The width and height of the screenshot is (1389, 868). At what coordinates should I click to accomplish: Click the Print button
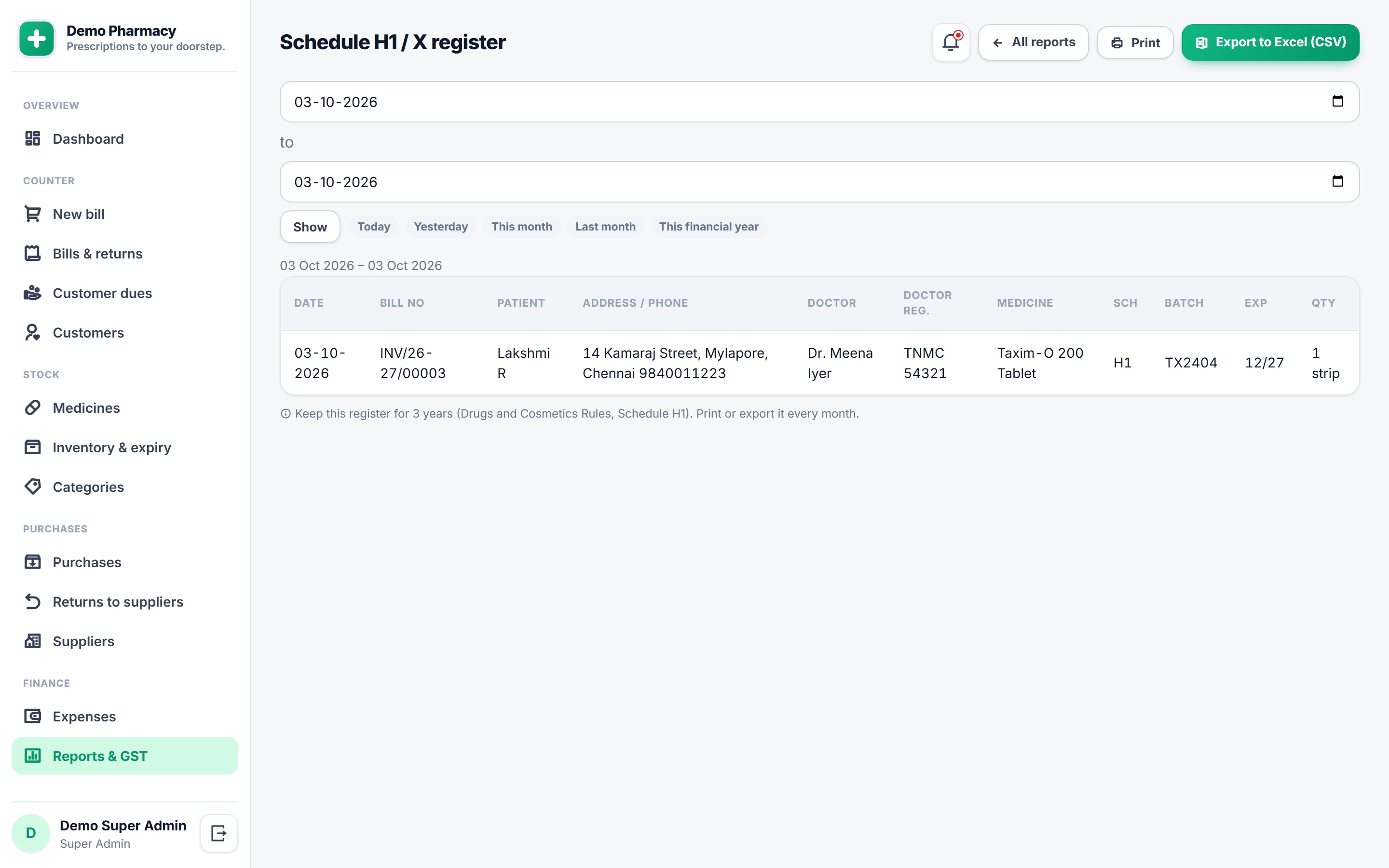1135,42
